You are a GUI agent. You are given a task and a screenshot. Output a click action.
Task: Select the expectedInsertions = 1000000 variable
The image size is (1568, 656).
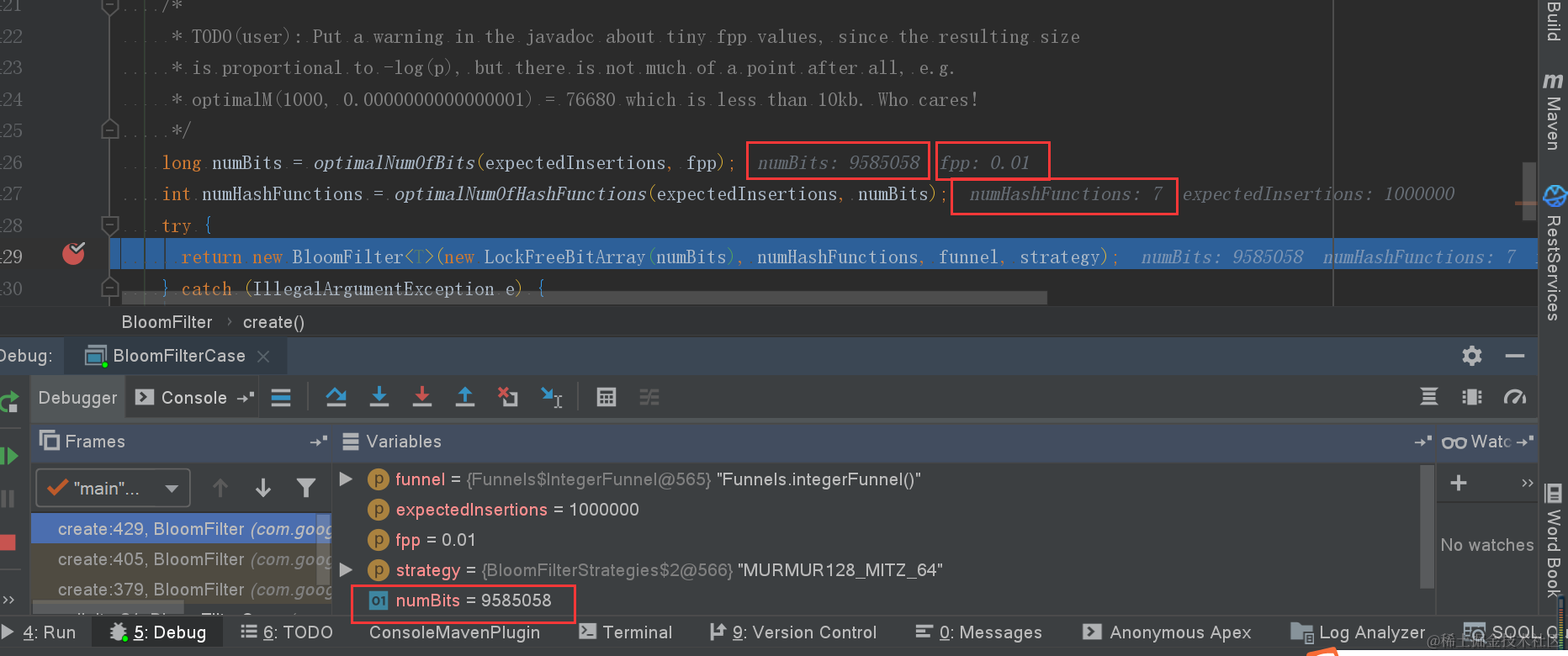(x=516, y=510)
